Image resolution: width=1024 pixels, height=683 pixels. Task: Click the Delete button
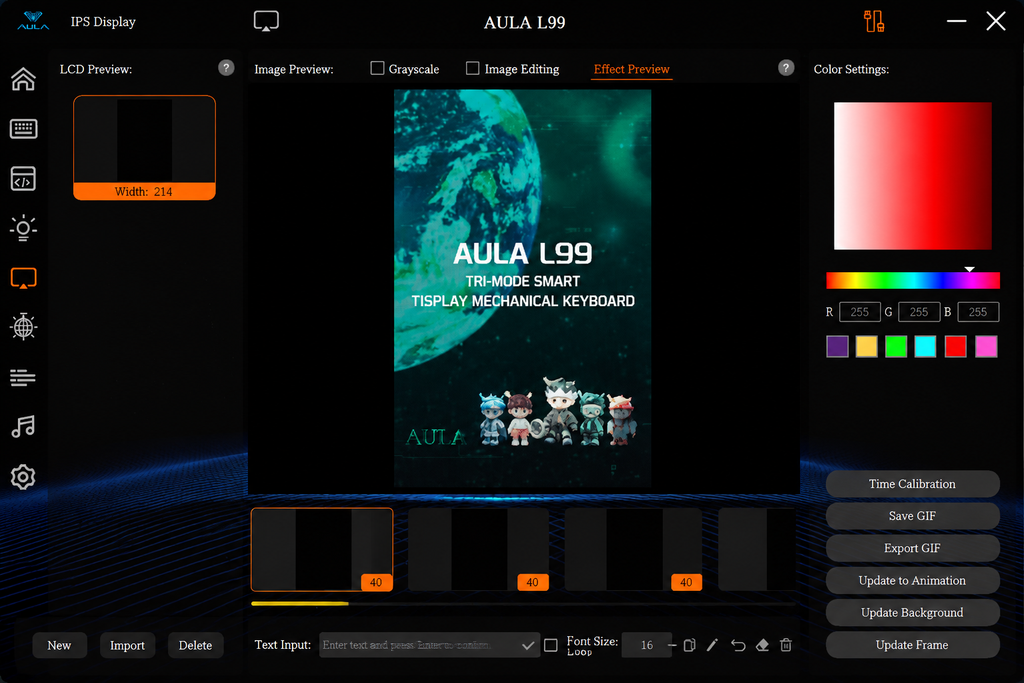pos(195,645)
